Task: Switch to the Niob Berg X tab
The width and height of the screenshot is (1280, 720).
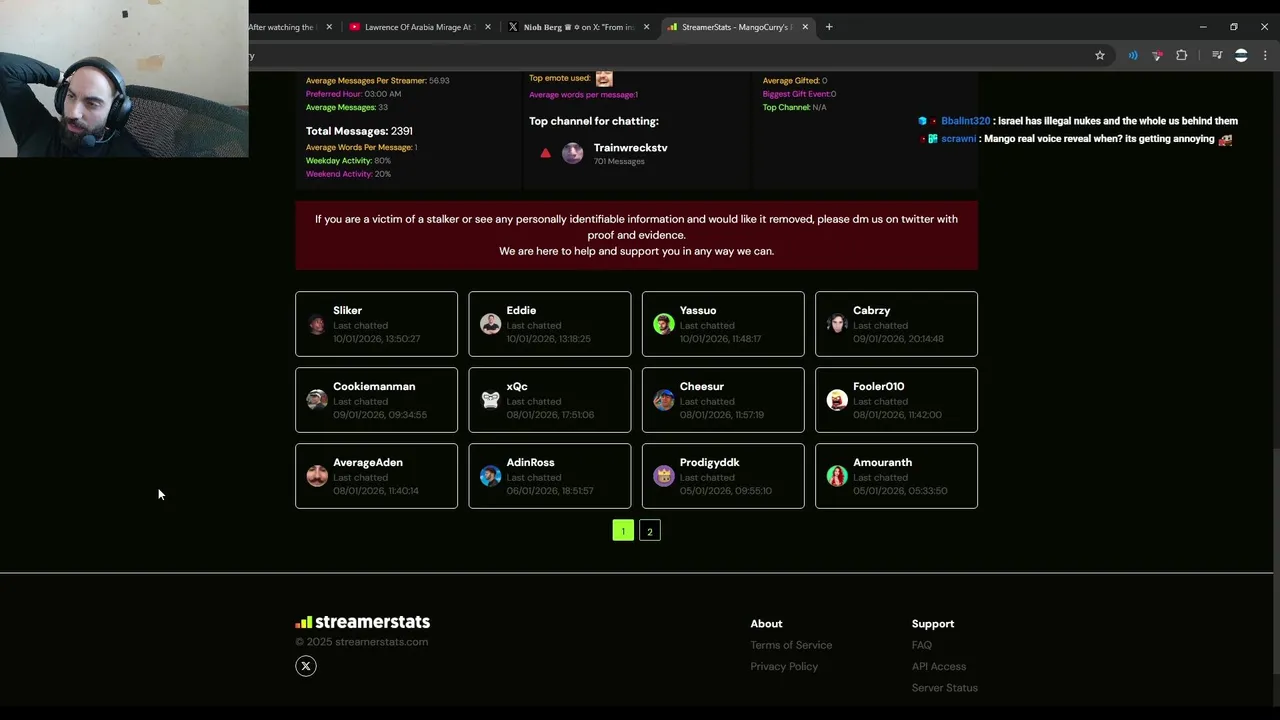Action: pyautogui.click(x=579, y=27)
